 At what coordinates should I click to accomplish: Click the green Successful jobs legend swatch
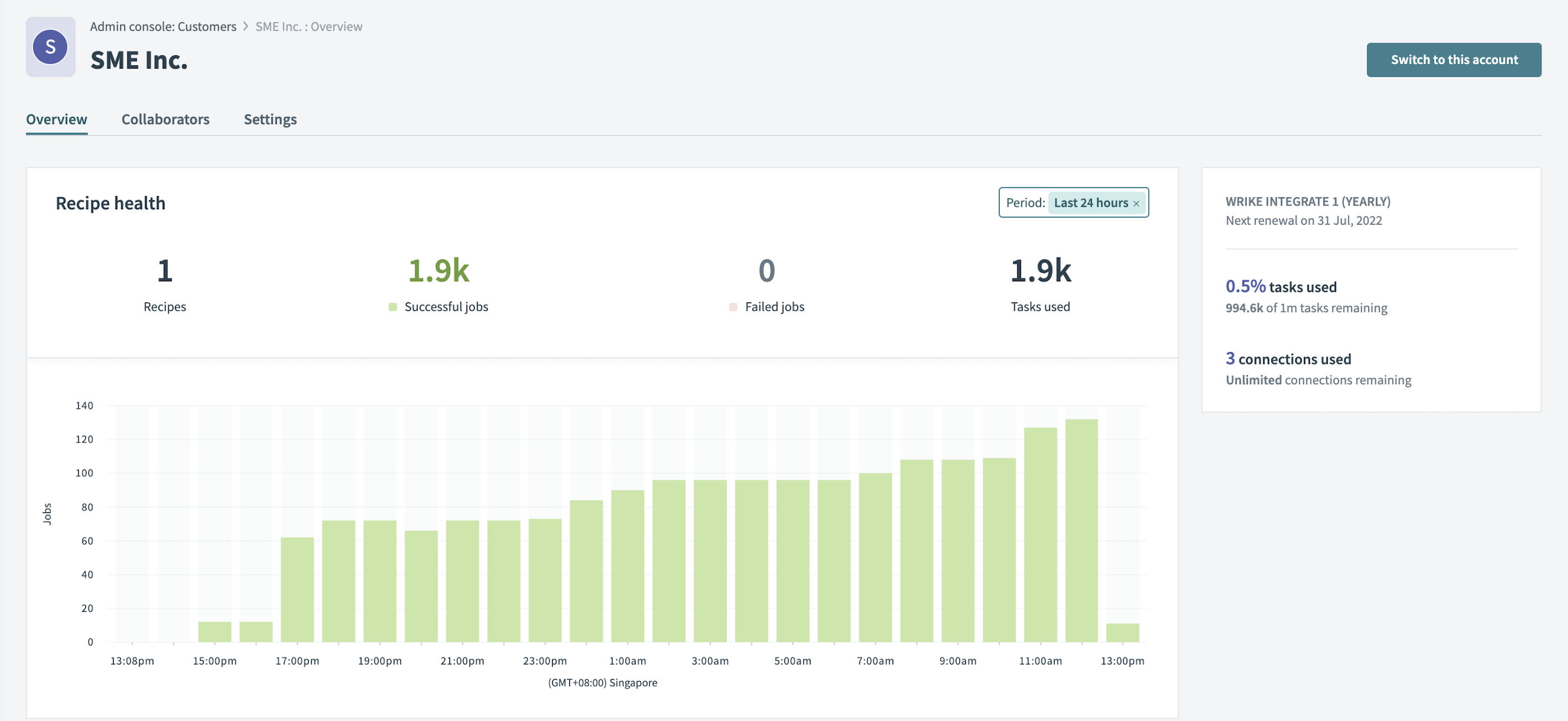tap(393, 306)
